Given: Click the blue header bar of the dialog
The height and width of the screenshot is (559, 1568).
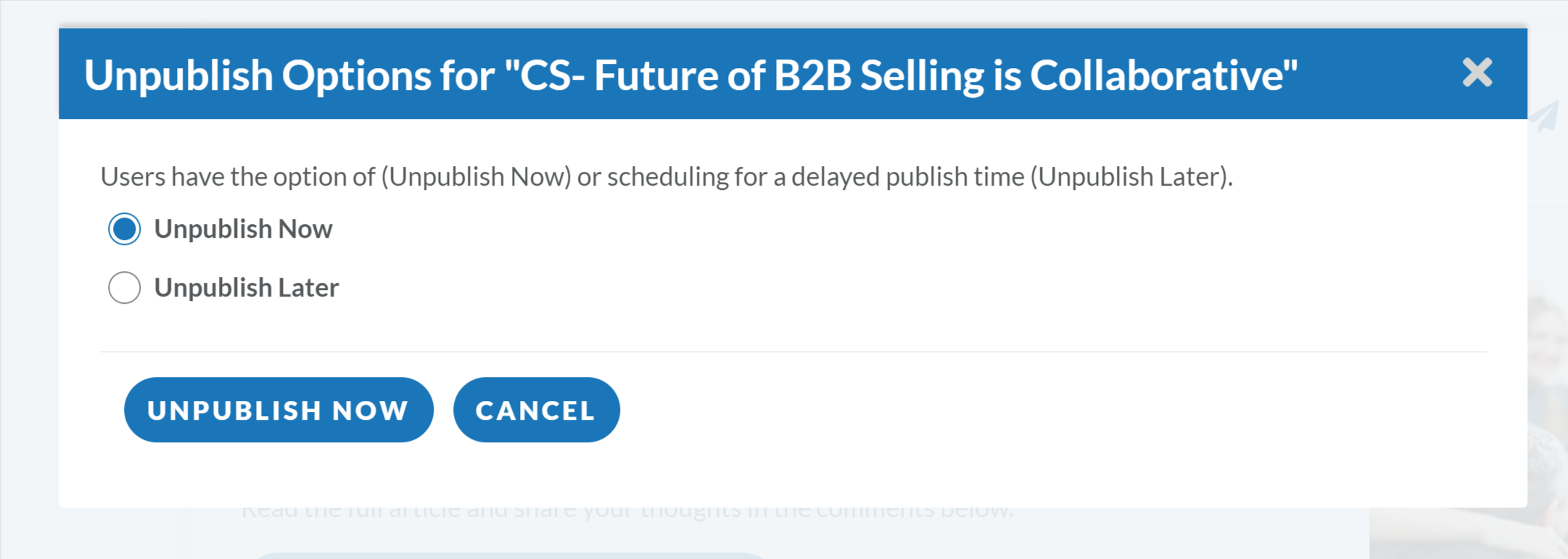Looking at the screenshot, I should pyautogui.click(x=793, y=73).
